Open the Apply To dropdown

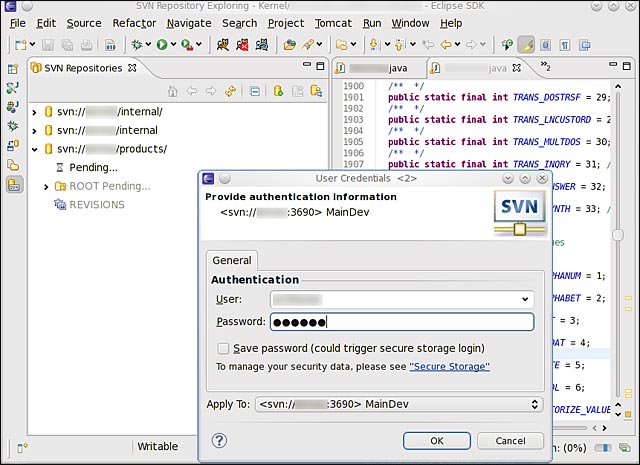click(x=399, y=404)
